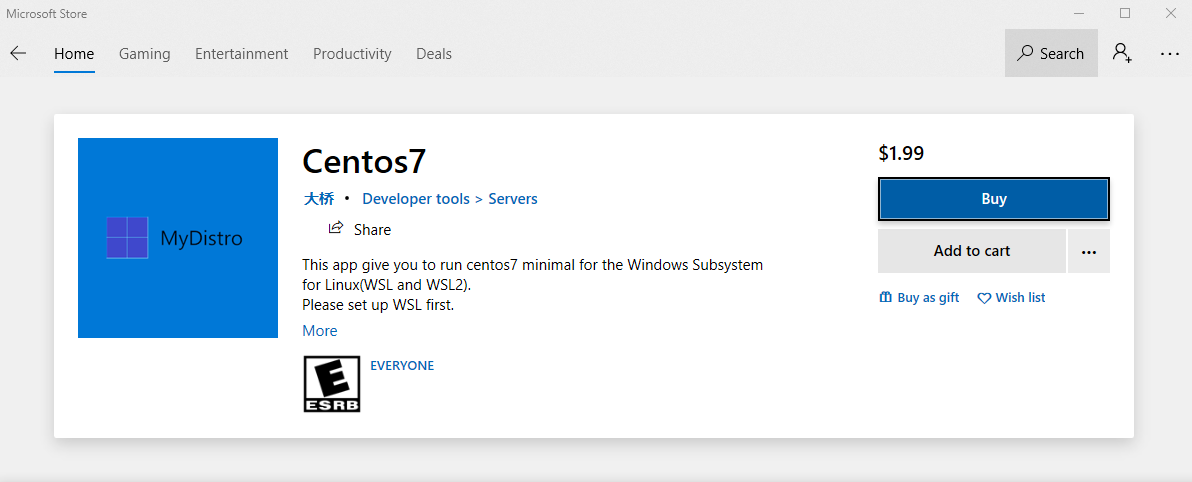This screenshot has width=1192, height=482.
Task: Switch to the Home tab
Action: click(x=74, y=54)
